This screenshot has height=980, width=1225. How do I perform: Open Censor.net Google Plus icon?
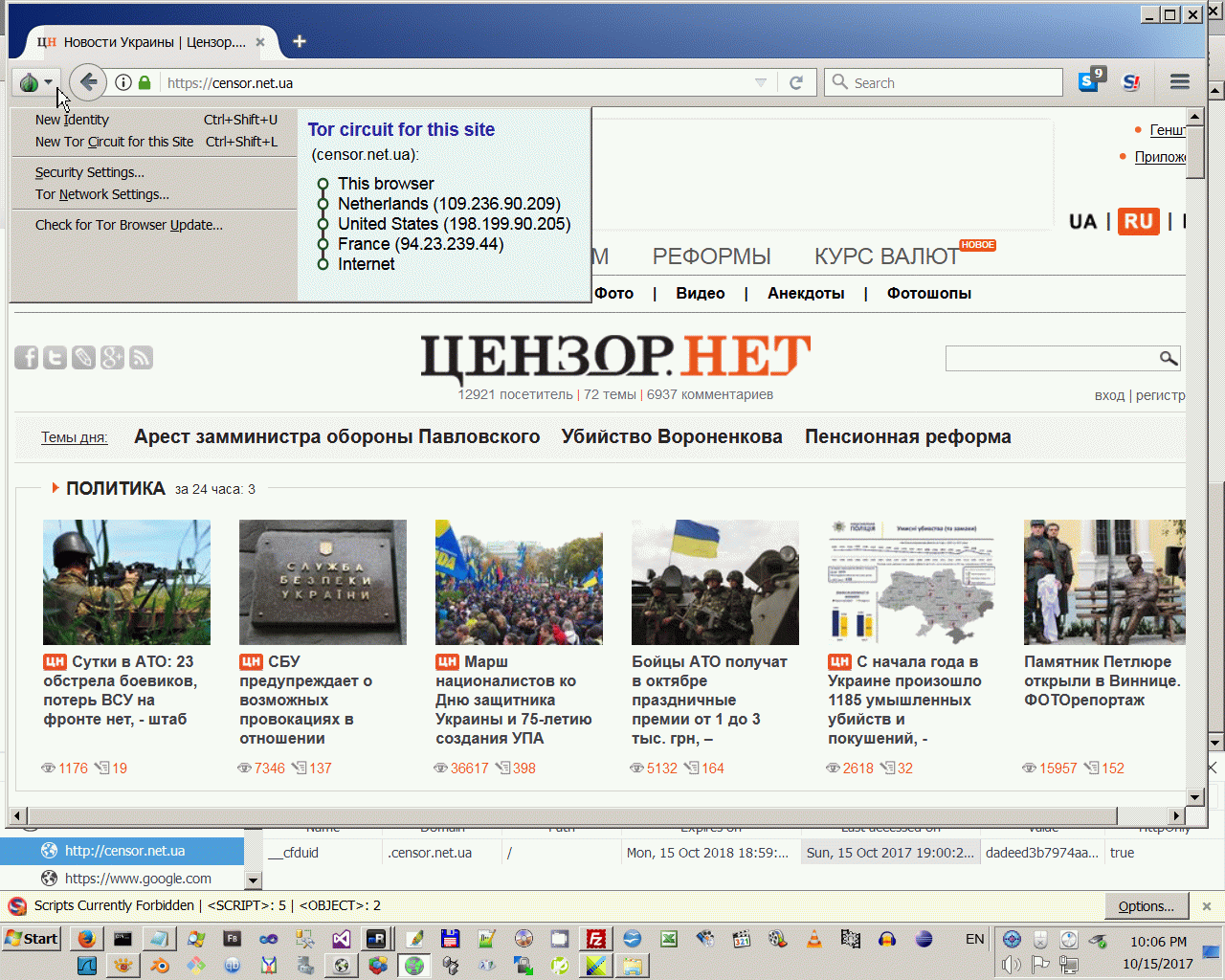(x=113, y=358)
